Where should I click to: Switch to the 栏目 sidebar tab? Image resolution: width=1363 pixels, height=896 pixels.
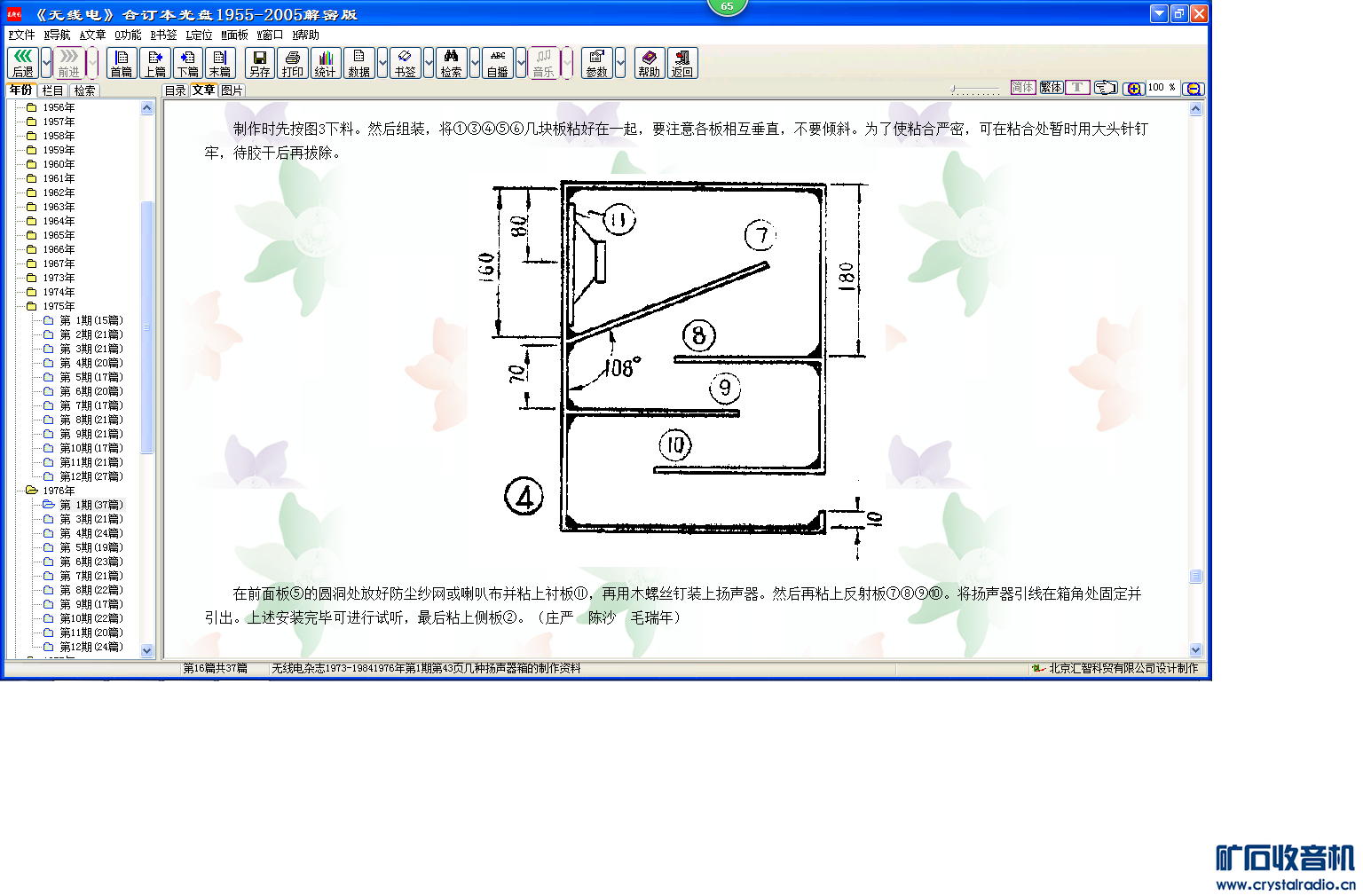53,90
